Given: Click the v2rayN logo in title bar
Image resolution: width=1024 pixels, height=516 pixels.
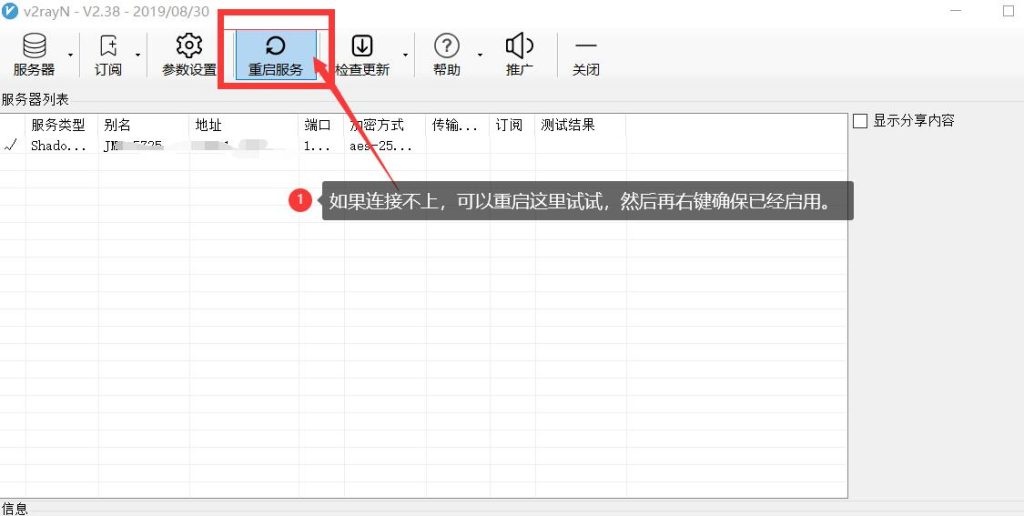Looking at the screenshot, I should (x=9, y=11).
